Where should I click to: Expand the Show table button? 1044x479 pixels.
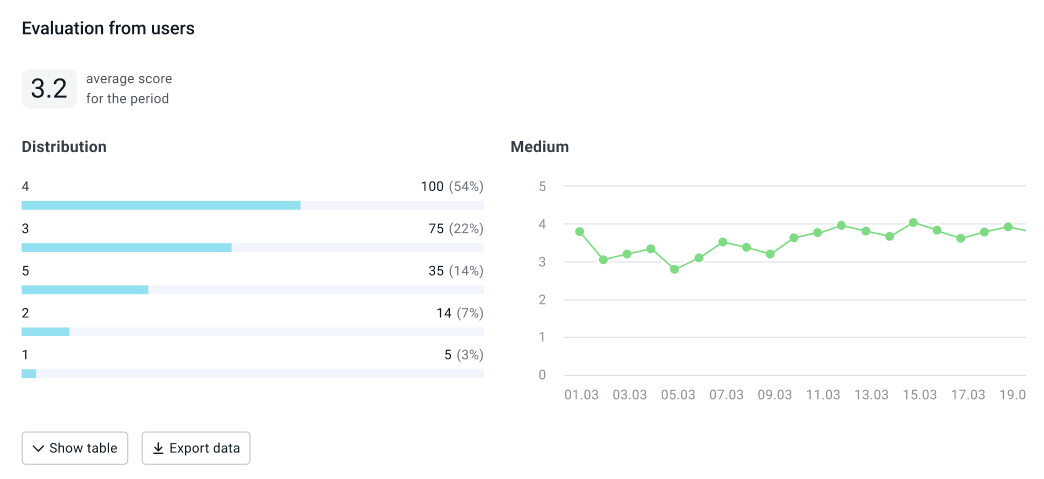click(x=75, y=449)
